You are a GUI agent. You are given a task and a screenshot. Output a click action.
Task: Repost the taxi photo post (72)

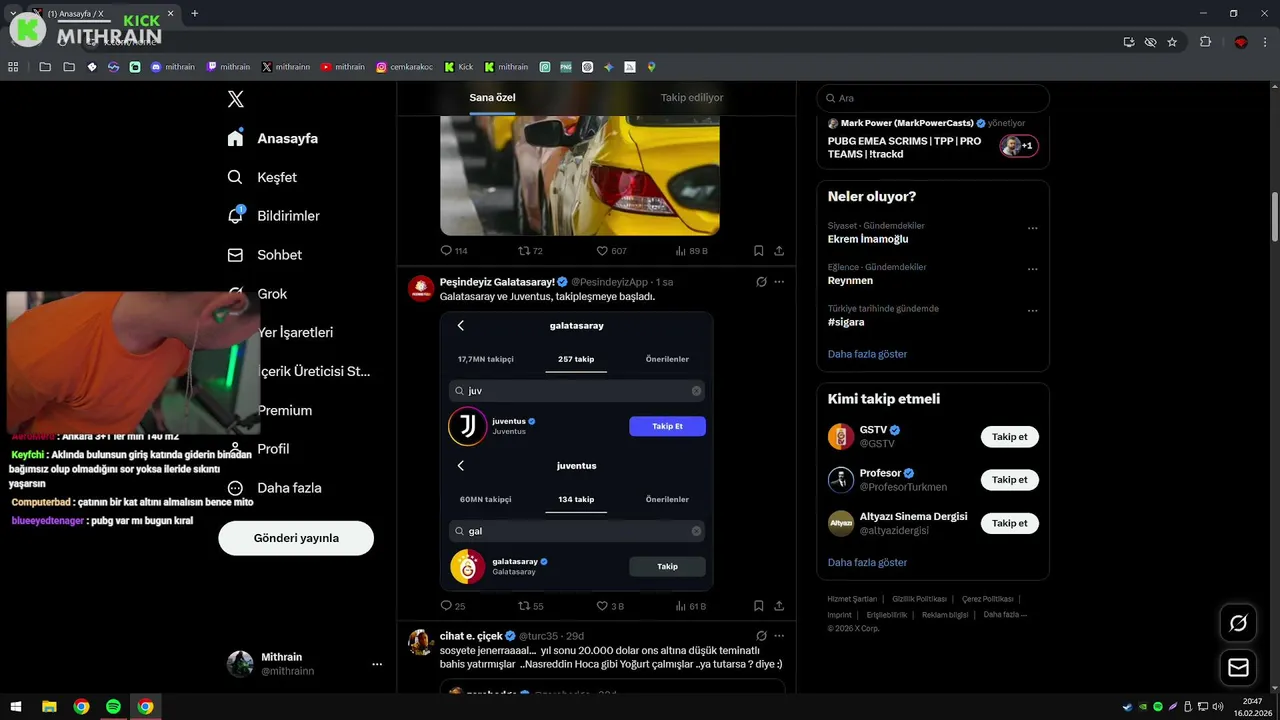(530, 251)
